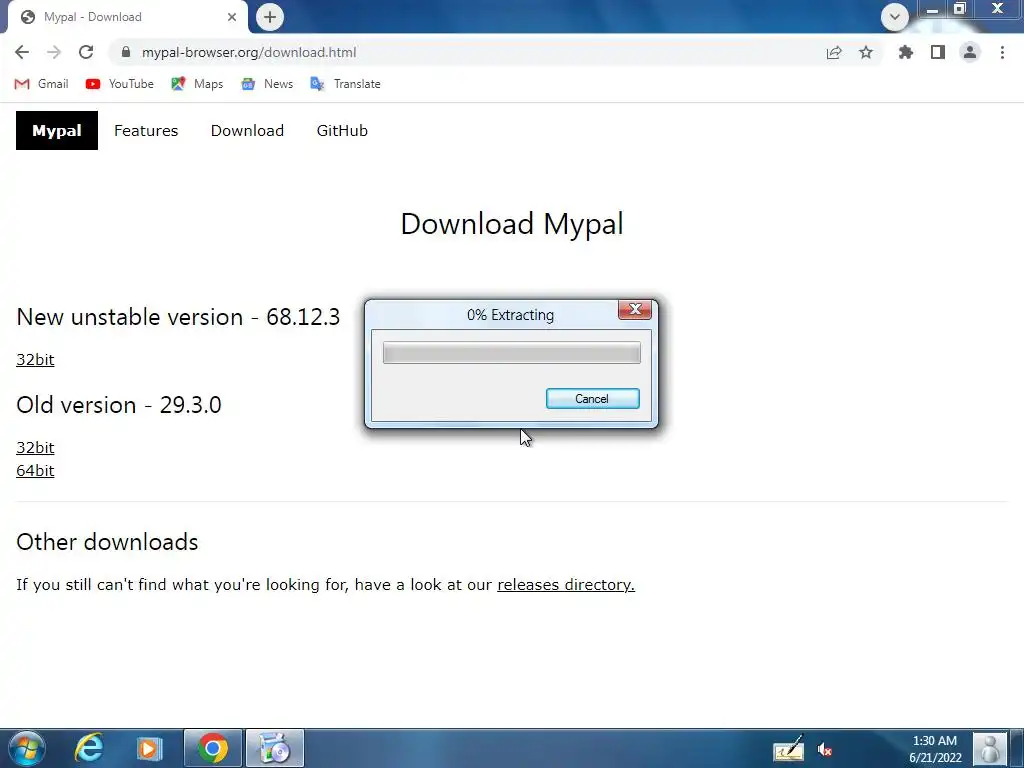1024x768 pixels.
Task: Open the Chrome three-dot menu
Action: pos(1002,52)
